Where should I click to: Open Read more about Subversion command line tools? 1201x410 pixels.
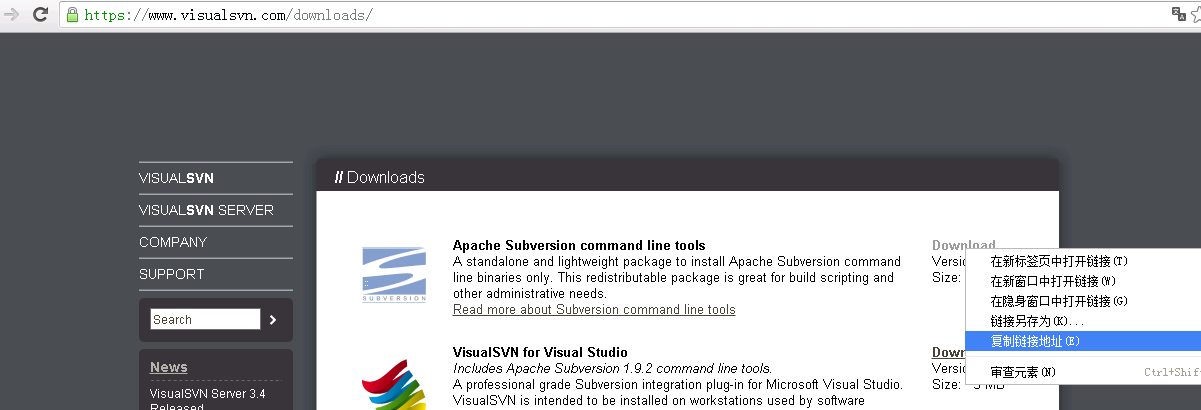pyautogui.click(x=594, y=309)
